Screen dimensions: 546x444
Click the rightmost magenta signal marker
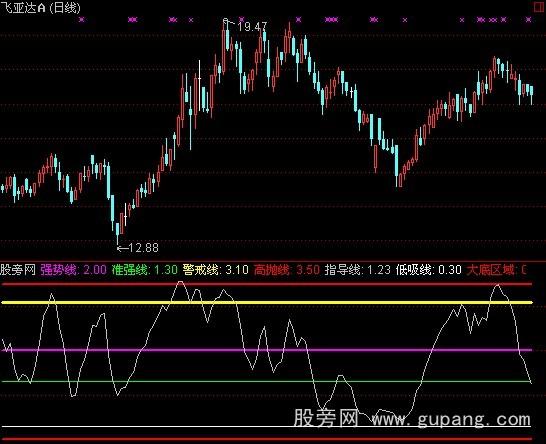pos(529,20)
